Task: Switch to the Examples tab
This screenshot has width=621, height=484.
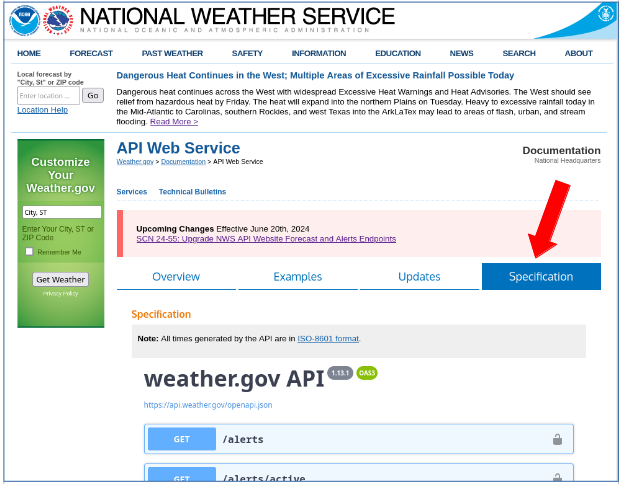Action: pos(298,276)
